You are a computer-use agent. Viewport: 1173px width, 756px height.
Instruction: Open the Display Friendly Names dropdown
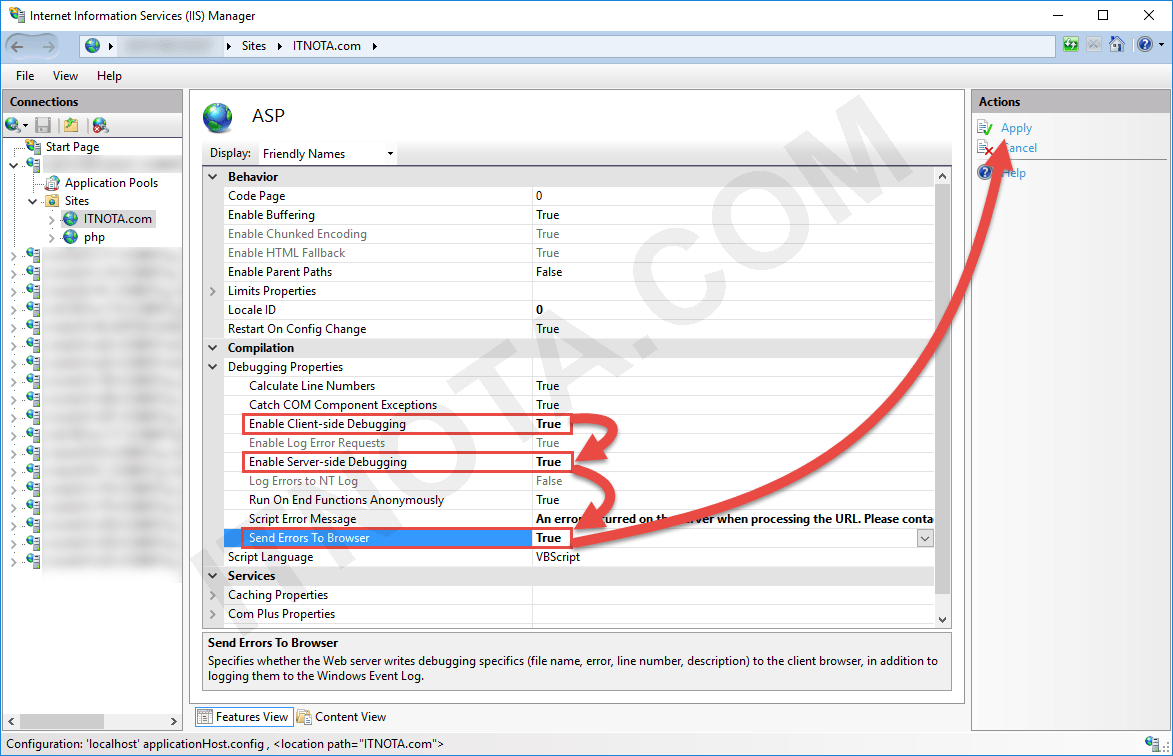coord(390,153)
